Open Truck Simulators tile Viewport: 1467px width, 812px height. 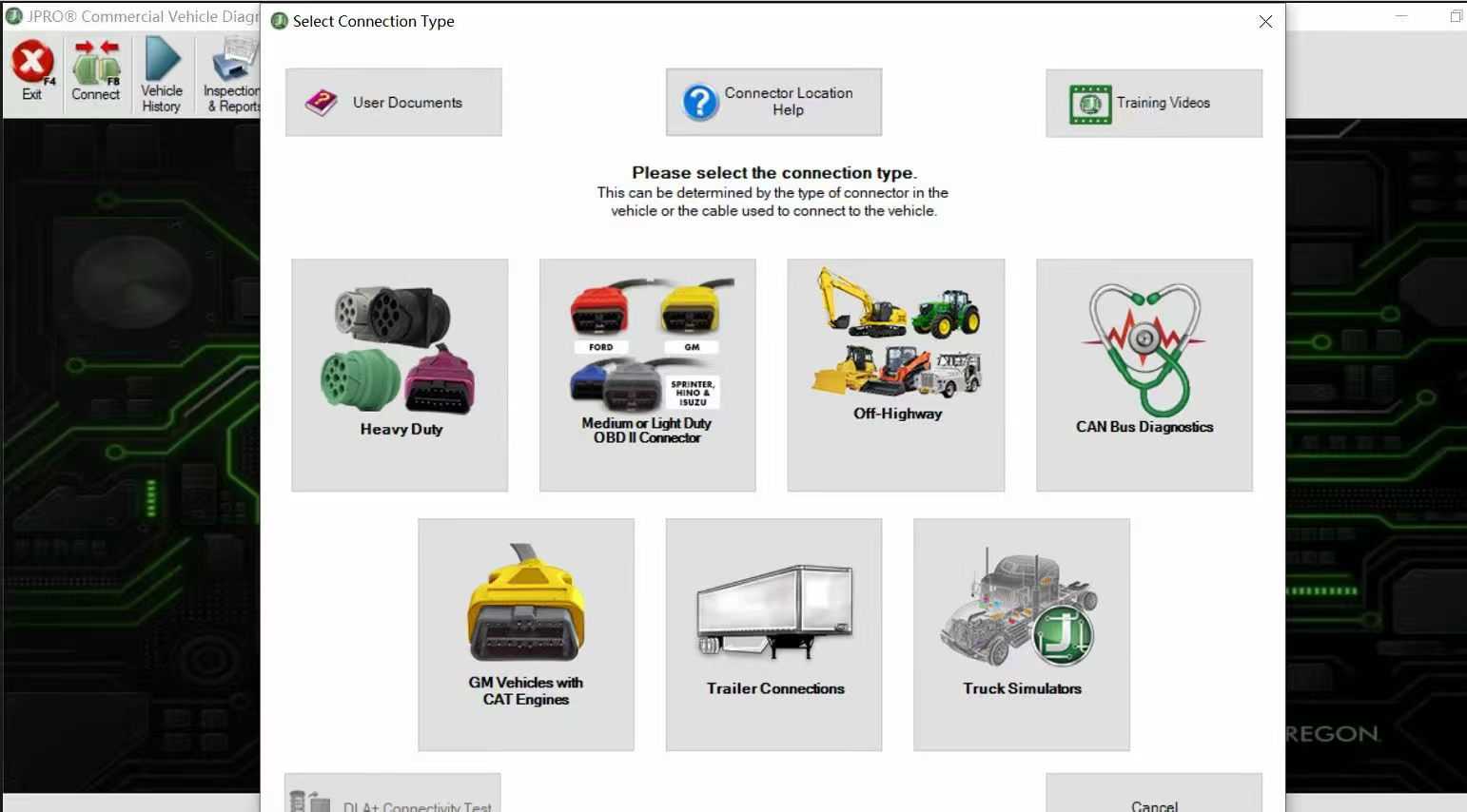pyautogui.click(x=1022, y=635)
